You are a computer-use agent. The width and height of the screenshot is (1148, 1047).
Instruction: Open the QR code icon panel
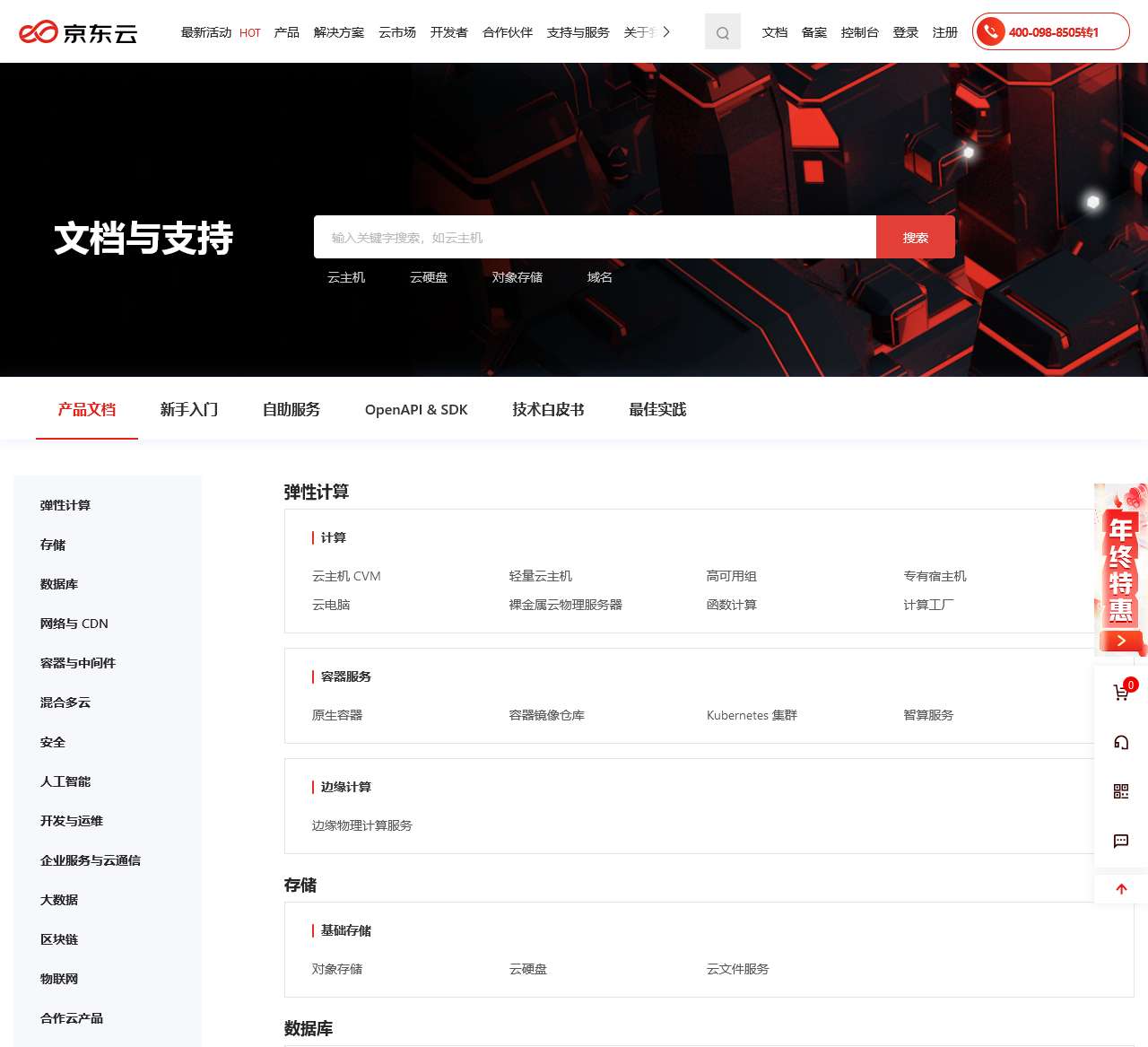[x=1120, y=791]
